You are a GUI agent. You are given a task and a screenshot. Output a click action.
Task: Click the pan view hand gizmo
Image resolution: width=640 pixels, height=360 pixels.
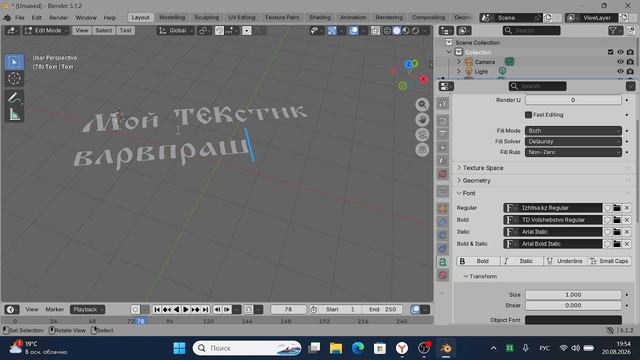tap(422, 120)
